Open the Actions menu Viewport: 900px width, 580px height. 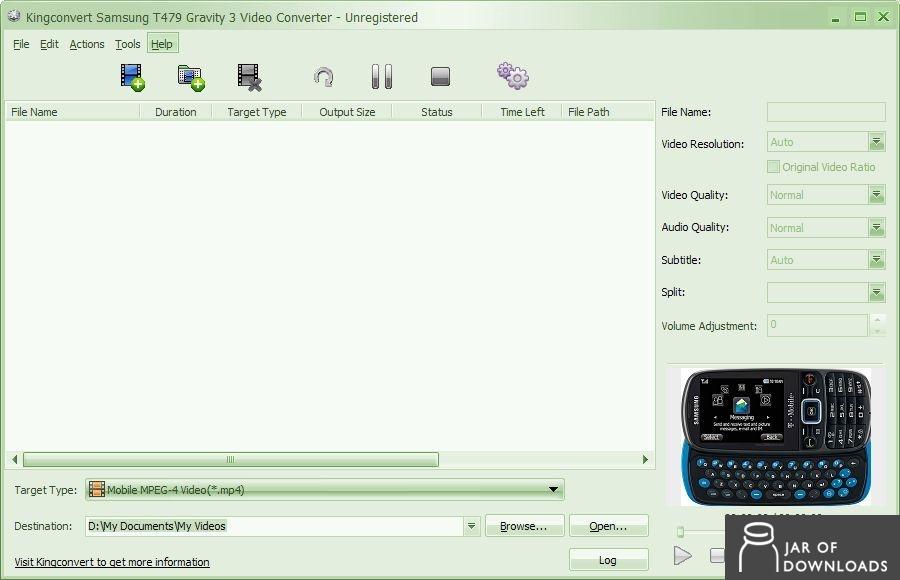[x=87, y=44]
